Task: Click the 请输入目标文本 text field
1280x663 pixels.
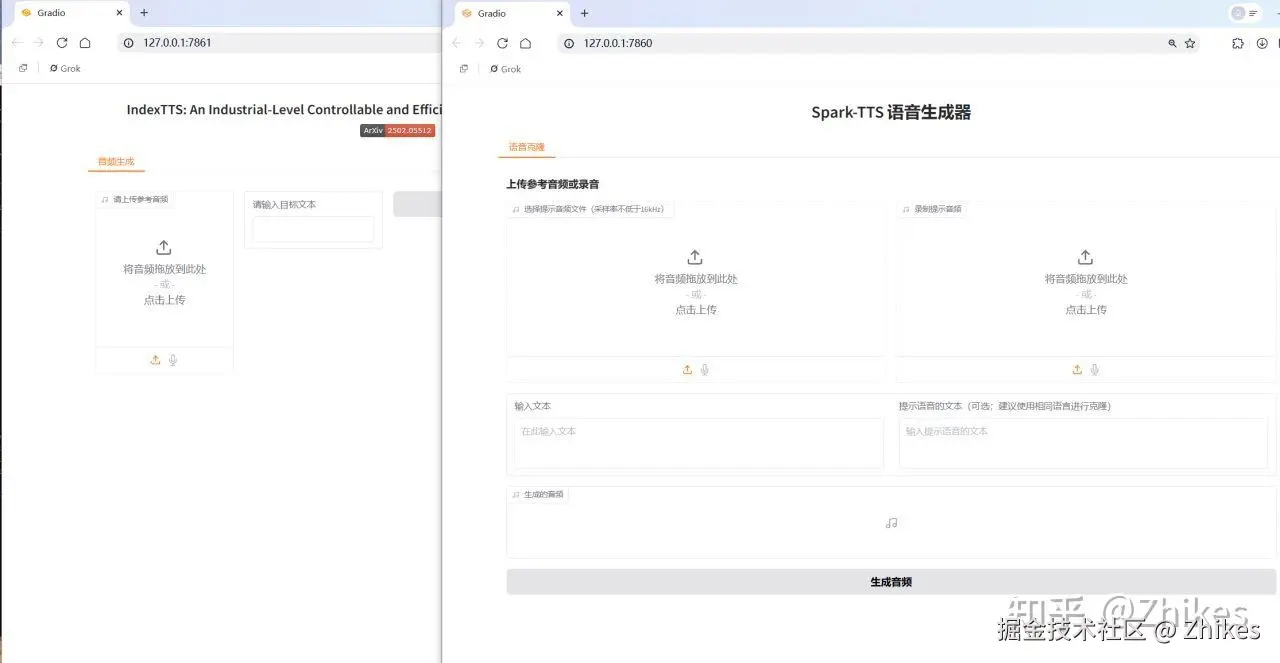Action: pos(313,229)
